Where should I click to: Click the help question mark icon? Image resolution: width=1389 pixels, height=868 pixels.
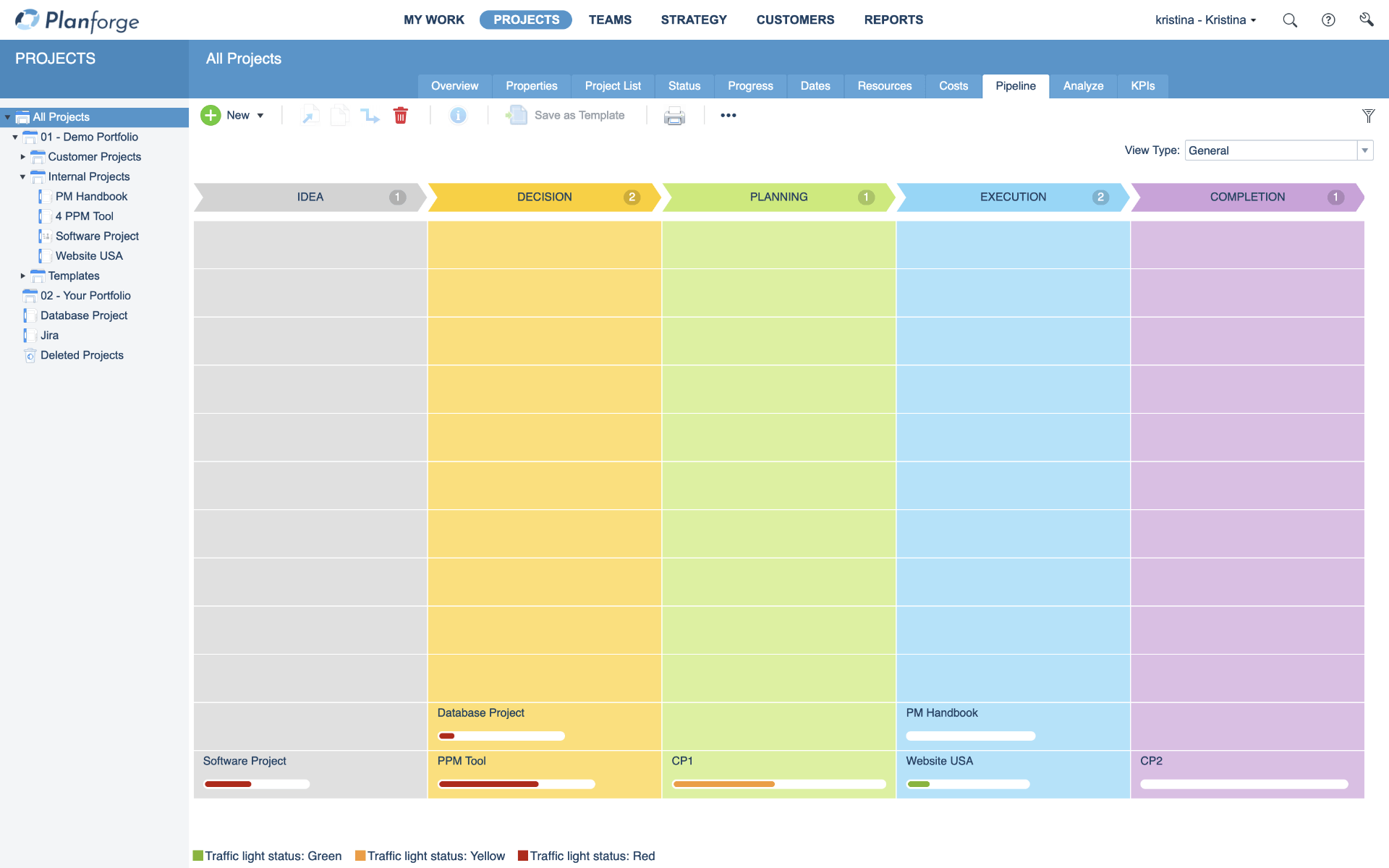(1328, 20)
